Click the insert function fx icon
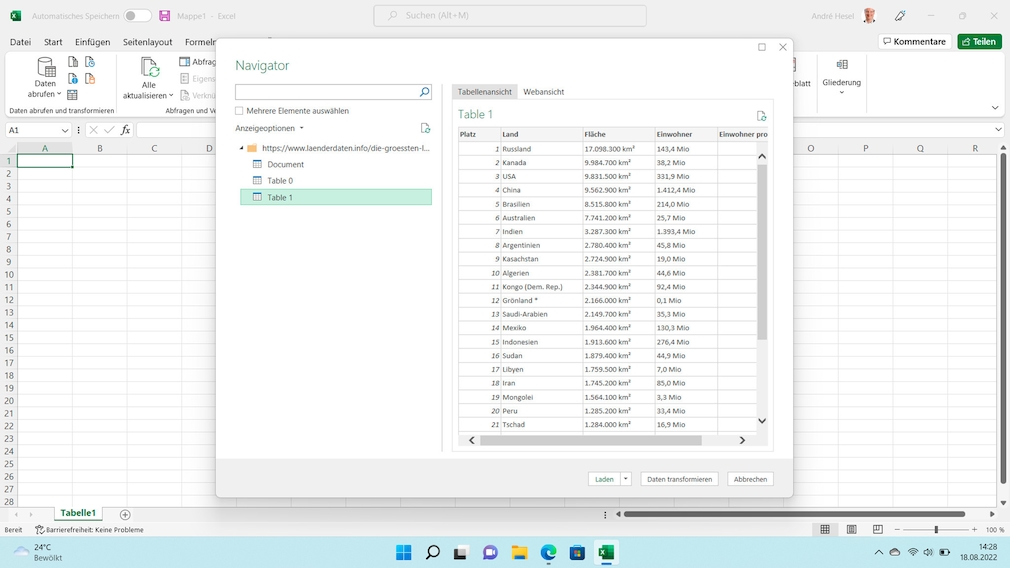 (x=125, y=130)
